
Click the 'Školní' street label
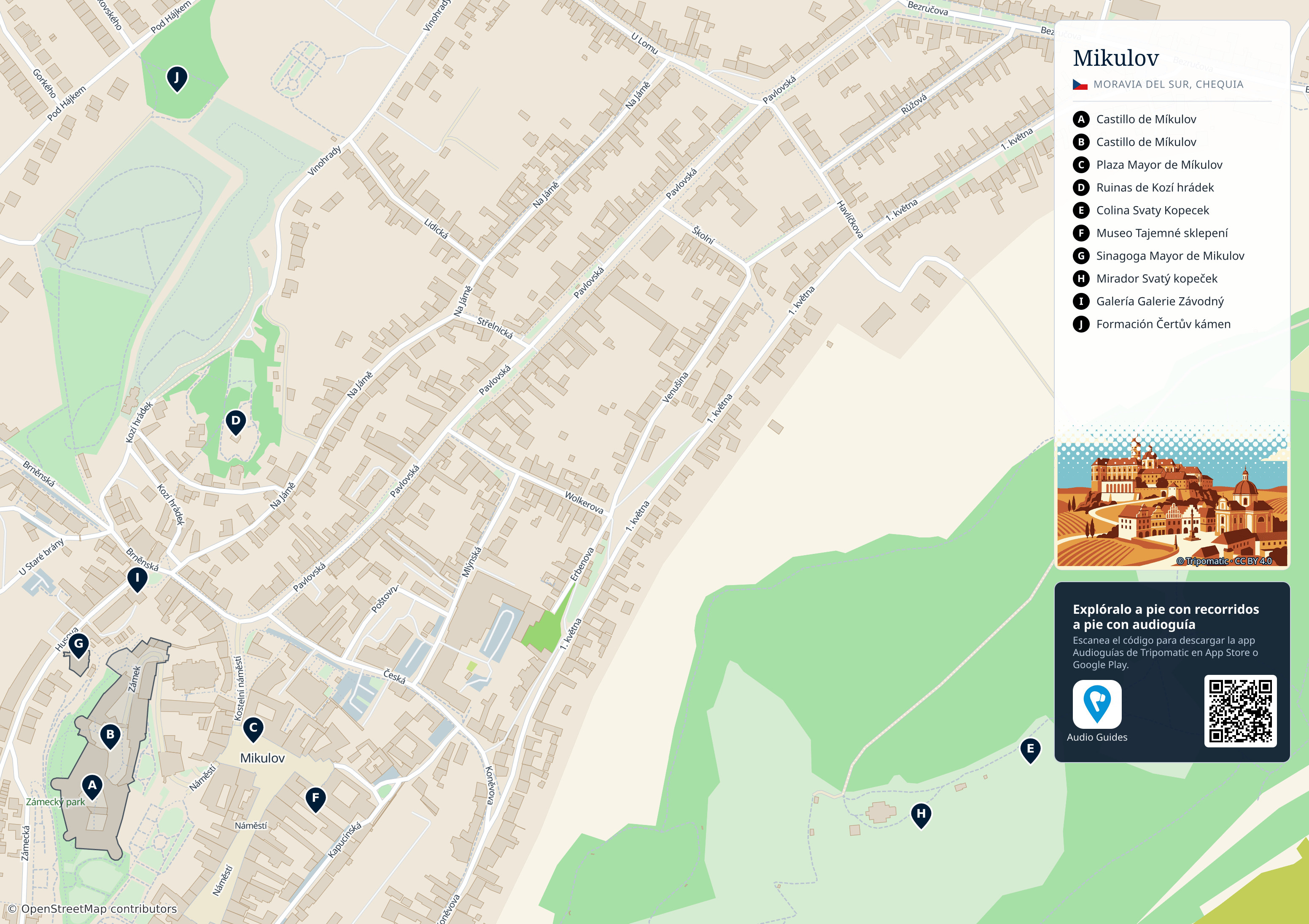point(703,235)
